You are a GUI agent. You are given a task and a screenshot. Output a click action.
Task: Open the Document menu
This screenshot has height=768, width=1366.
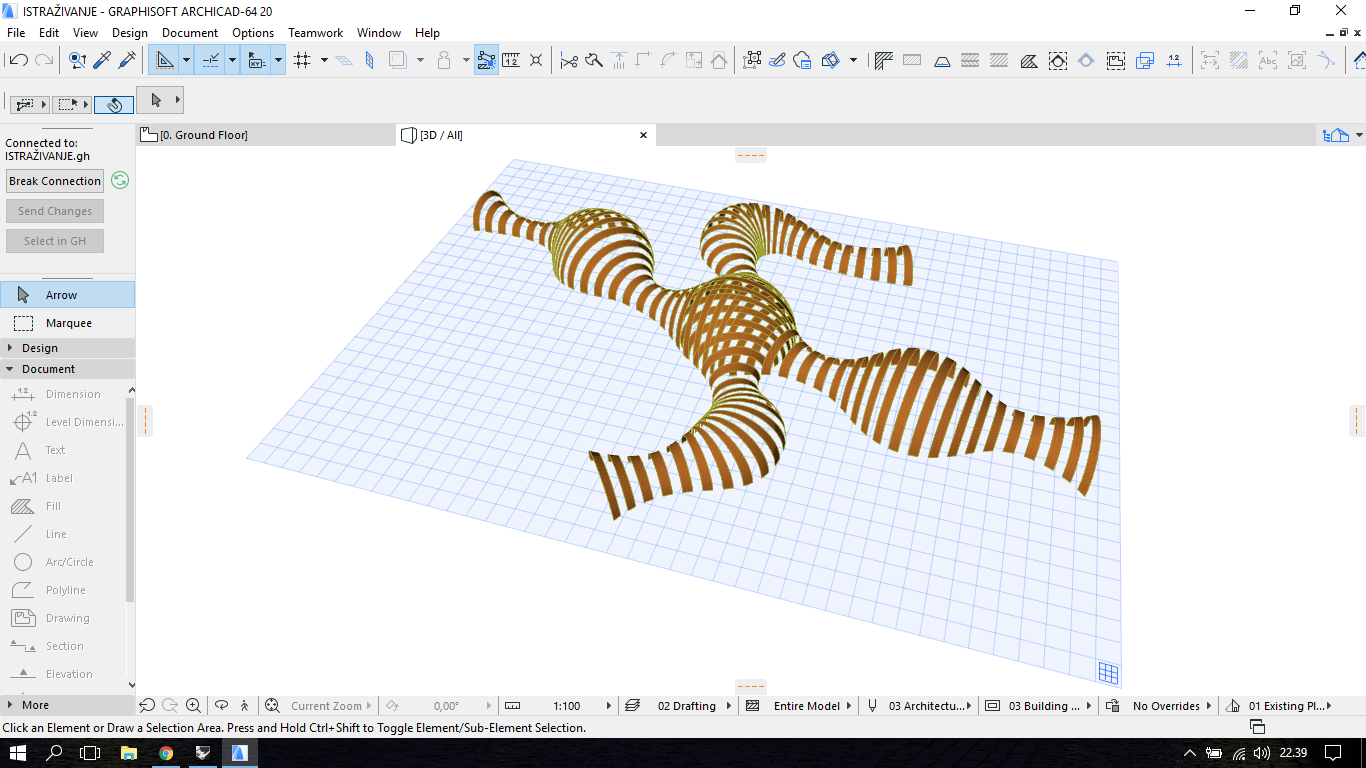tap(190, 33)
